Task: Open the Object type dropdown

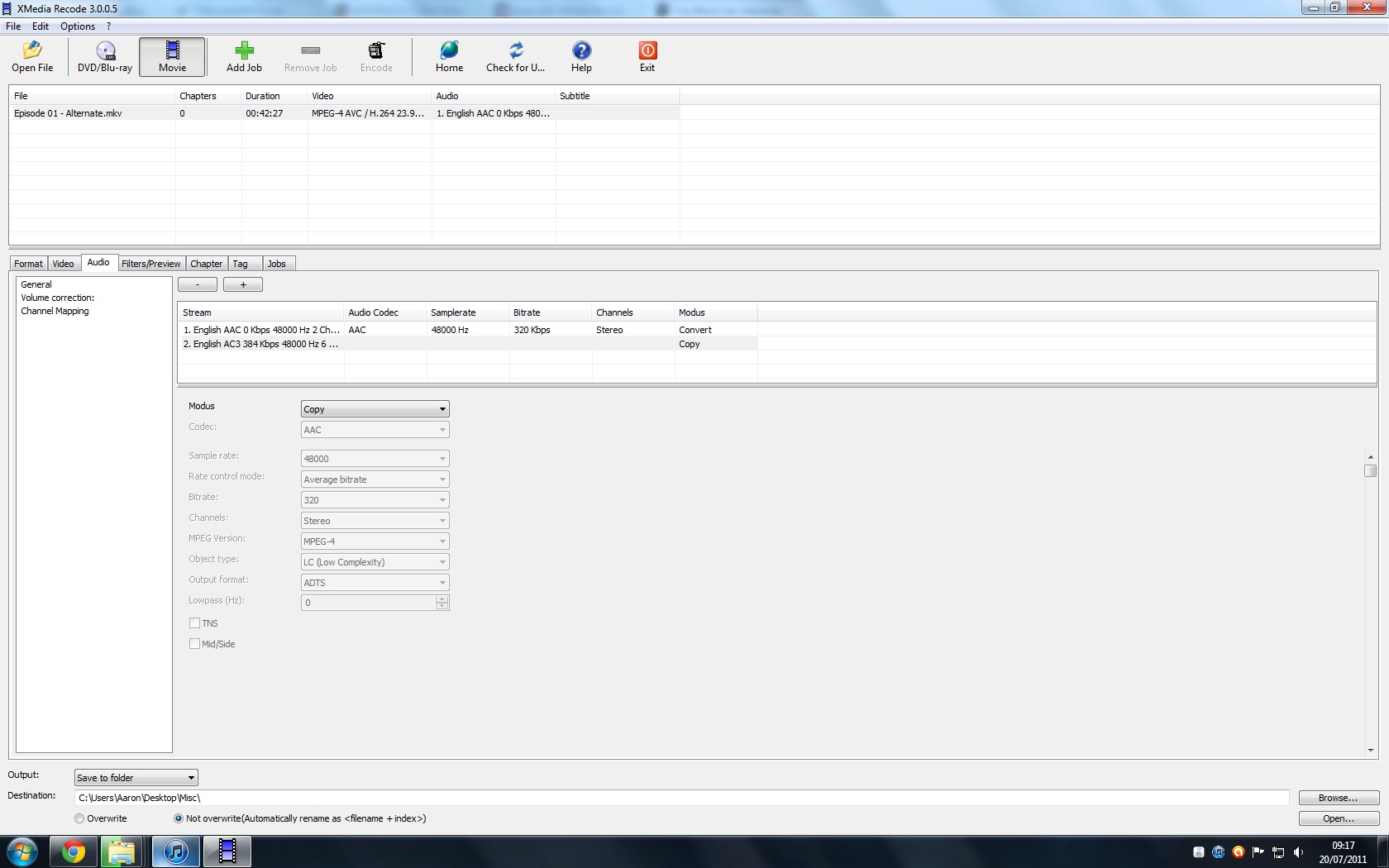Action: pyautogui.click(x=375, y=562)
